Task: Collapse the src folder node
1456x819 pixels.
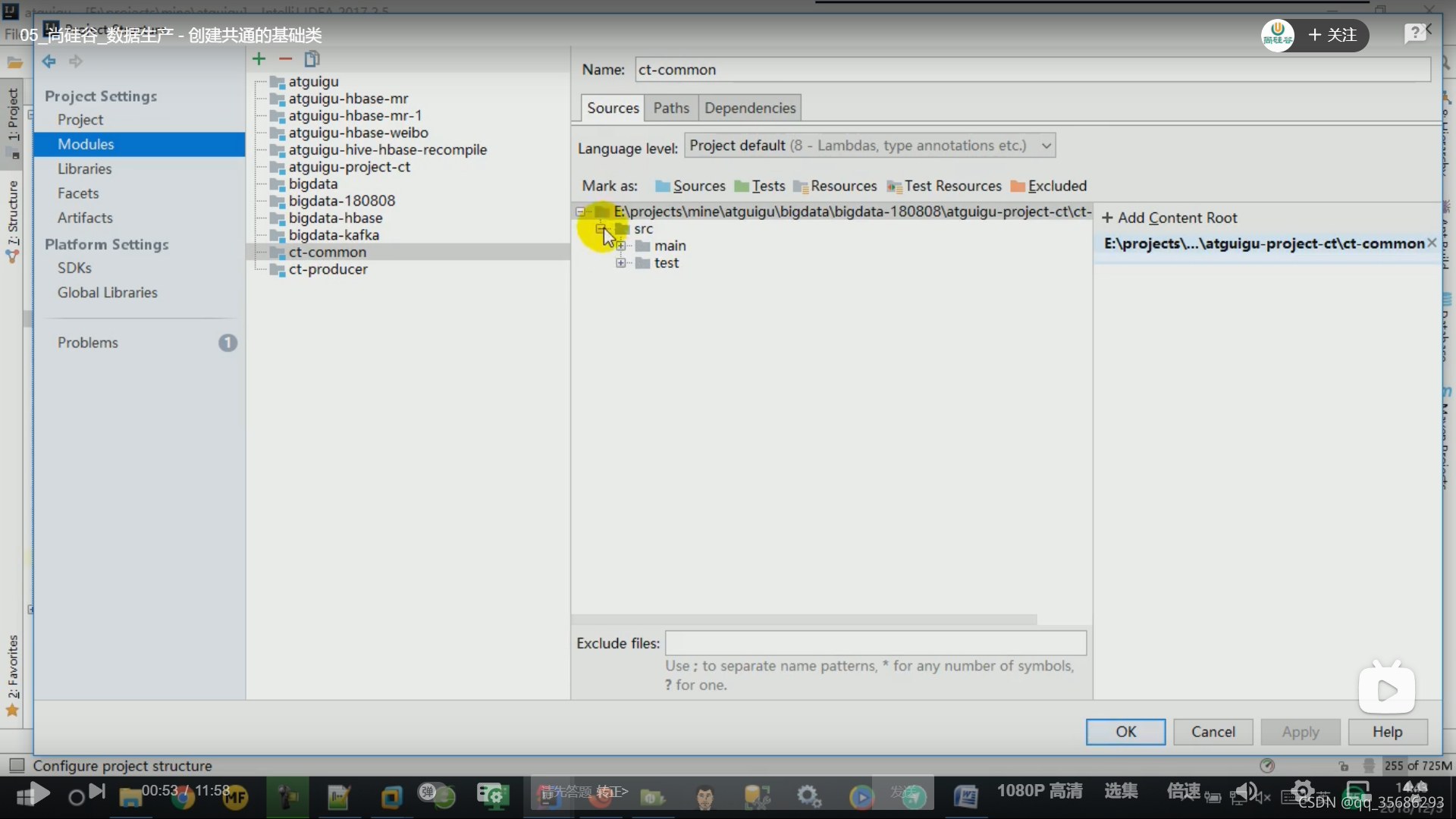Action: pyautogui.click(x=601, y=228)
